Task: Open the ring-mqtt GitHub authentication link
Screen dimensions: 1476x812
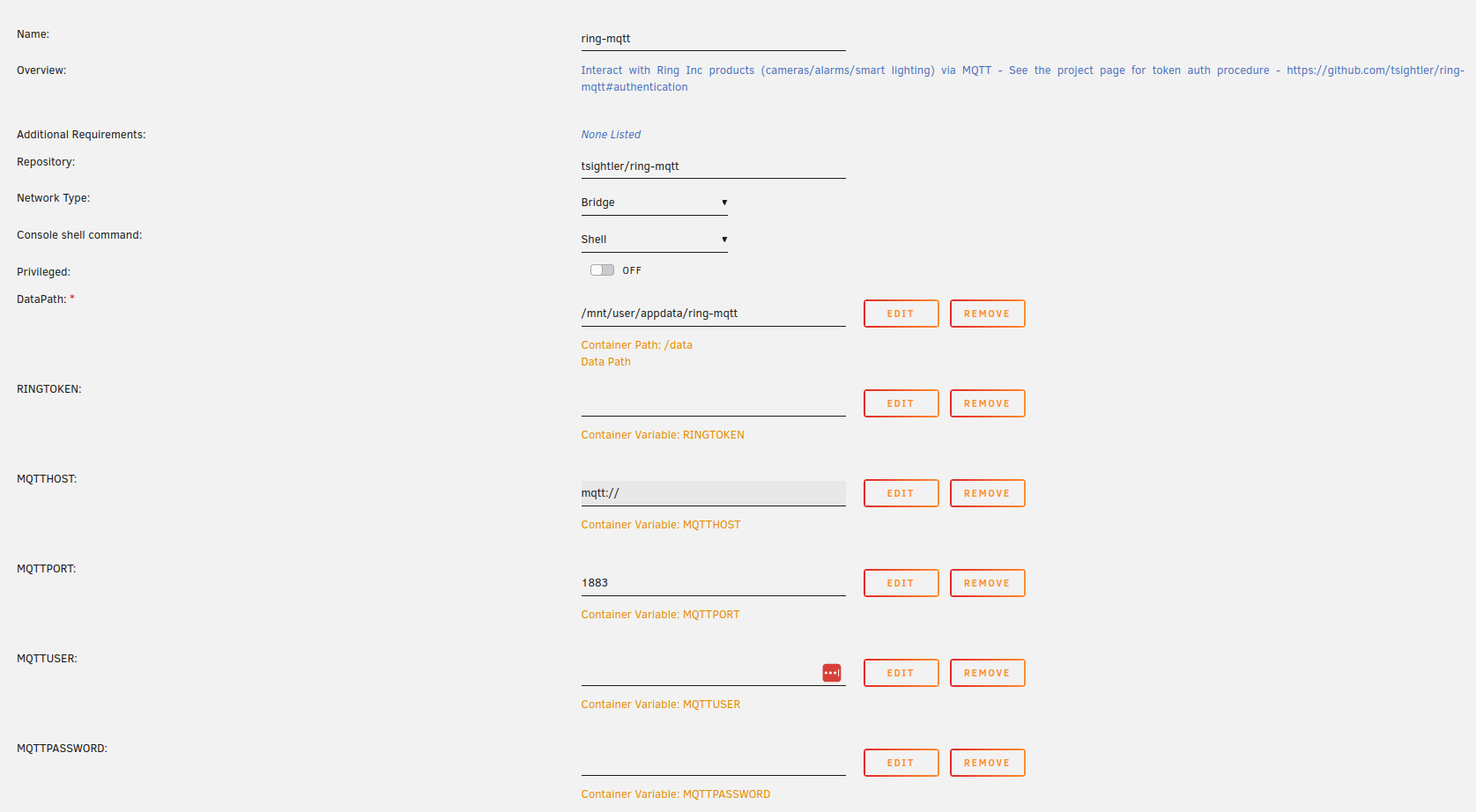Action: pos(1374,70)
